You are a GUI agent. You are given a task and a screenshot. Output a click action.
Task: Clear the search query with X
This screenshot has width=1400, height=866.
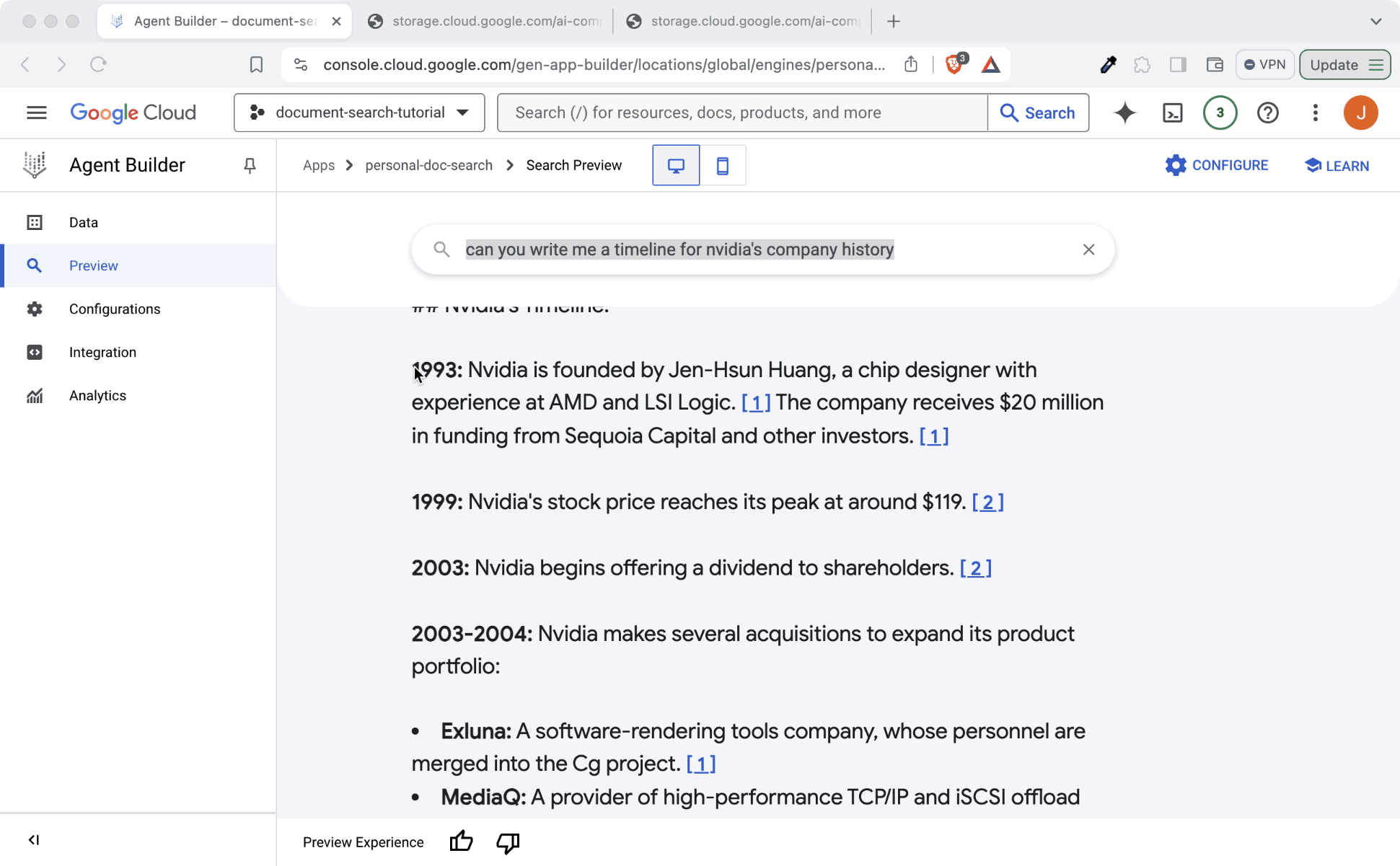coord(1088,249)
